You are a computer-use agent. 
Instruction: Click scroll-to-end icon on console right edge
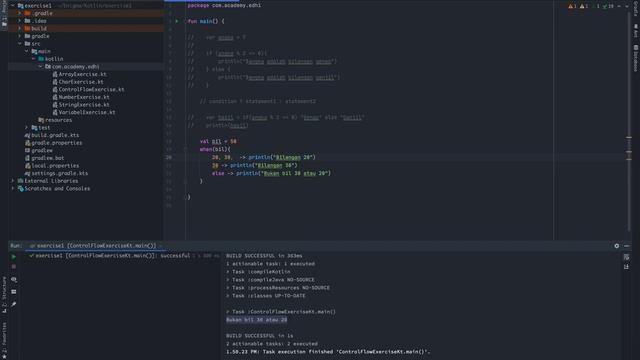(627, 267)
